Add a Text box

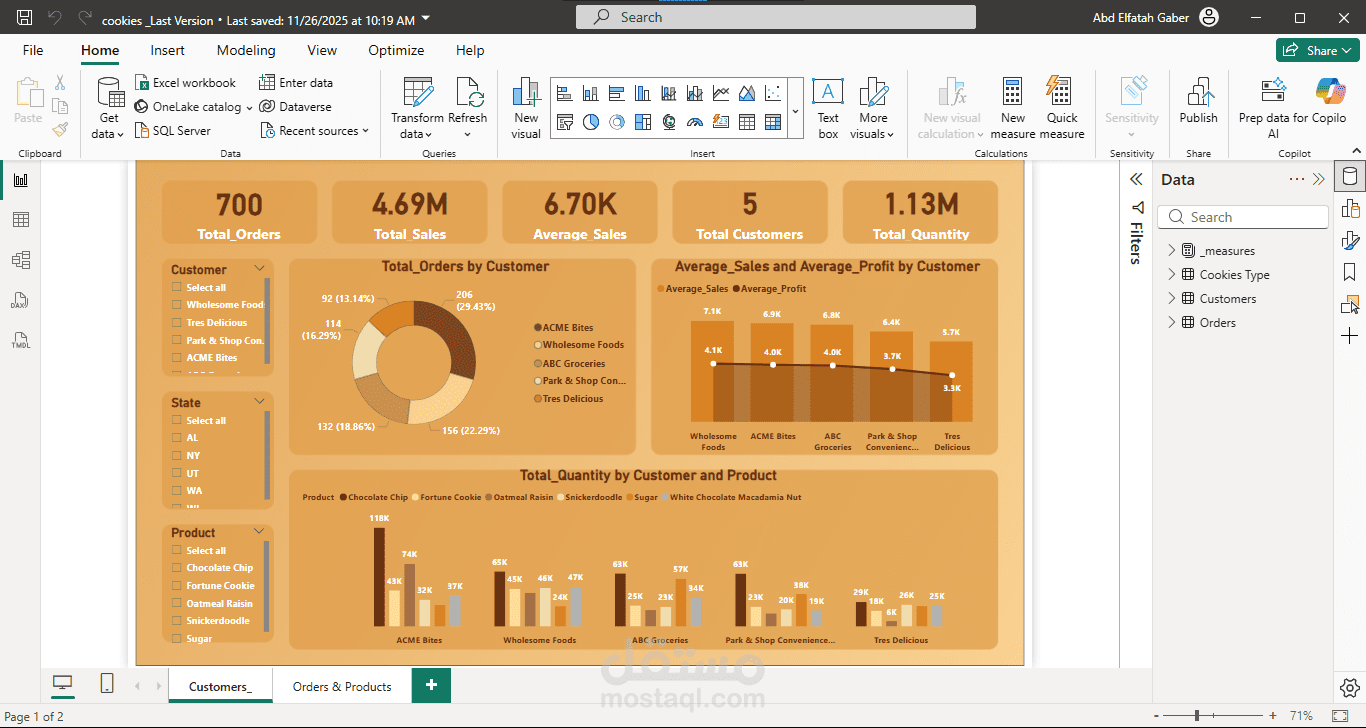pyautogui.click(x=828, y=108)
